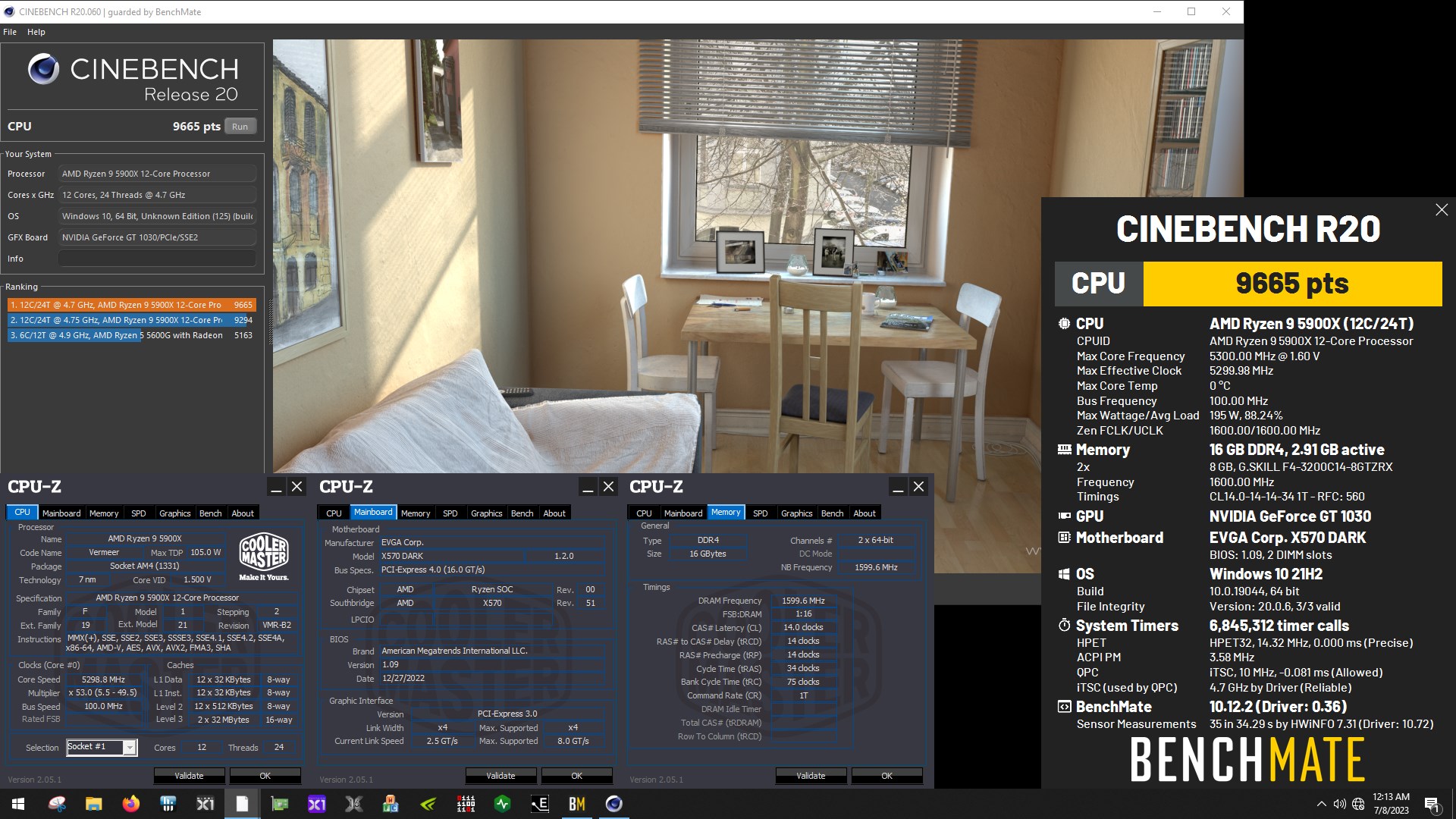Click OK in the CPU-Z CPU window
This screenshot has height=819, width=1456.
click(x=265, y=776)
